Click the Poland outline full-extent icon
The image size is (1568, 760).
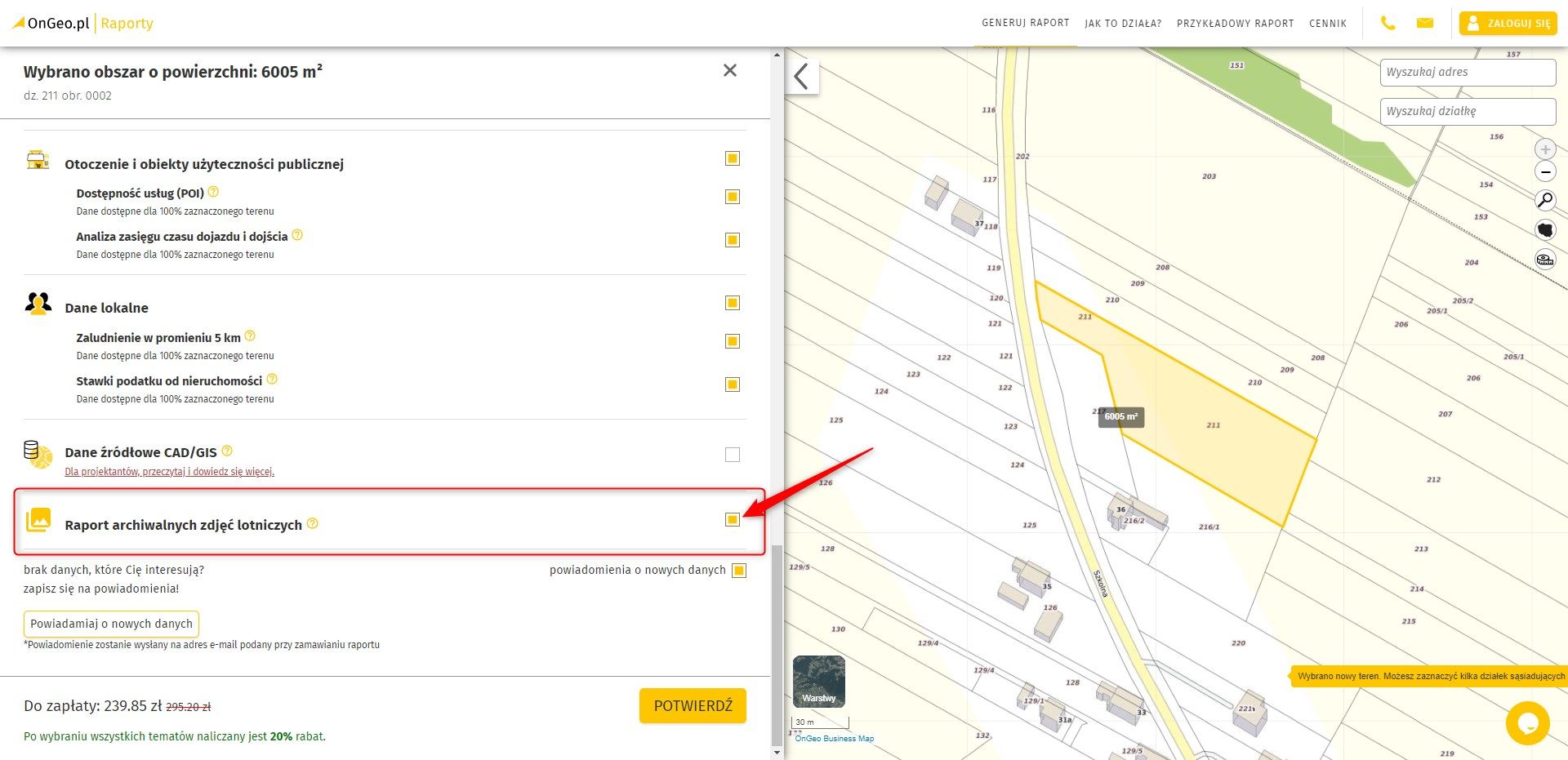click(x=1545, y=229)
